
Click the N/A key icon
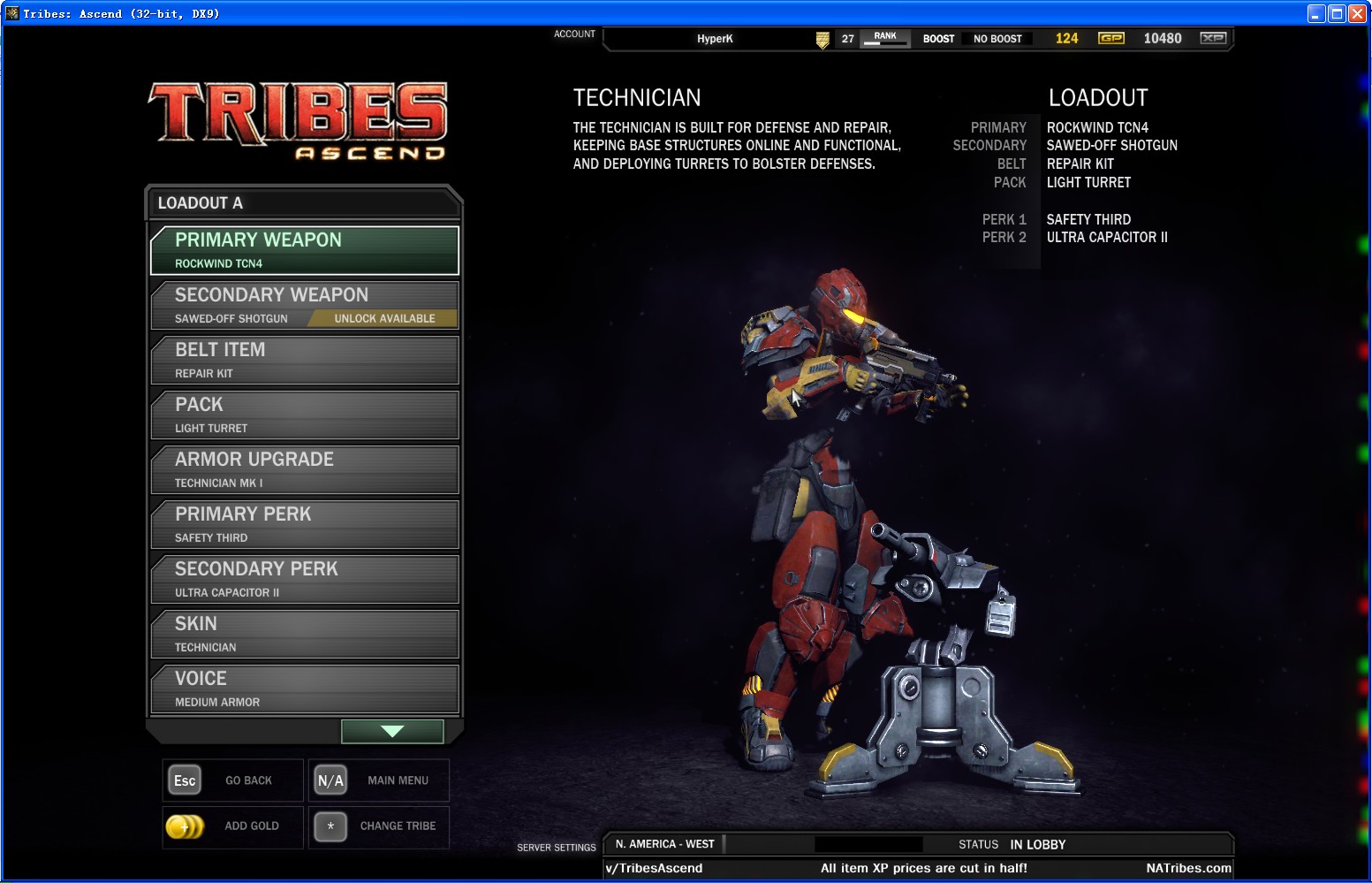[x=330, y=780]
